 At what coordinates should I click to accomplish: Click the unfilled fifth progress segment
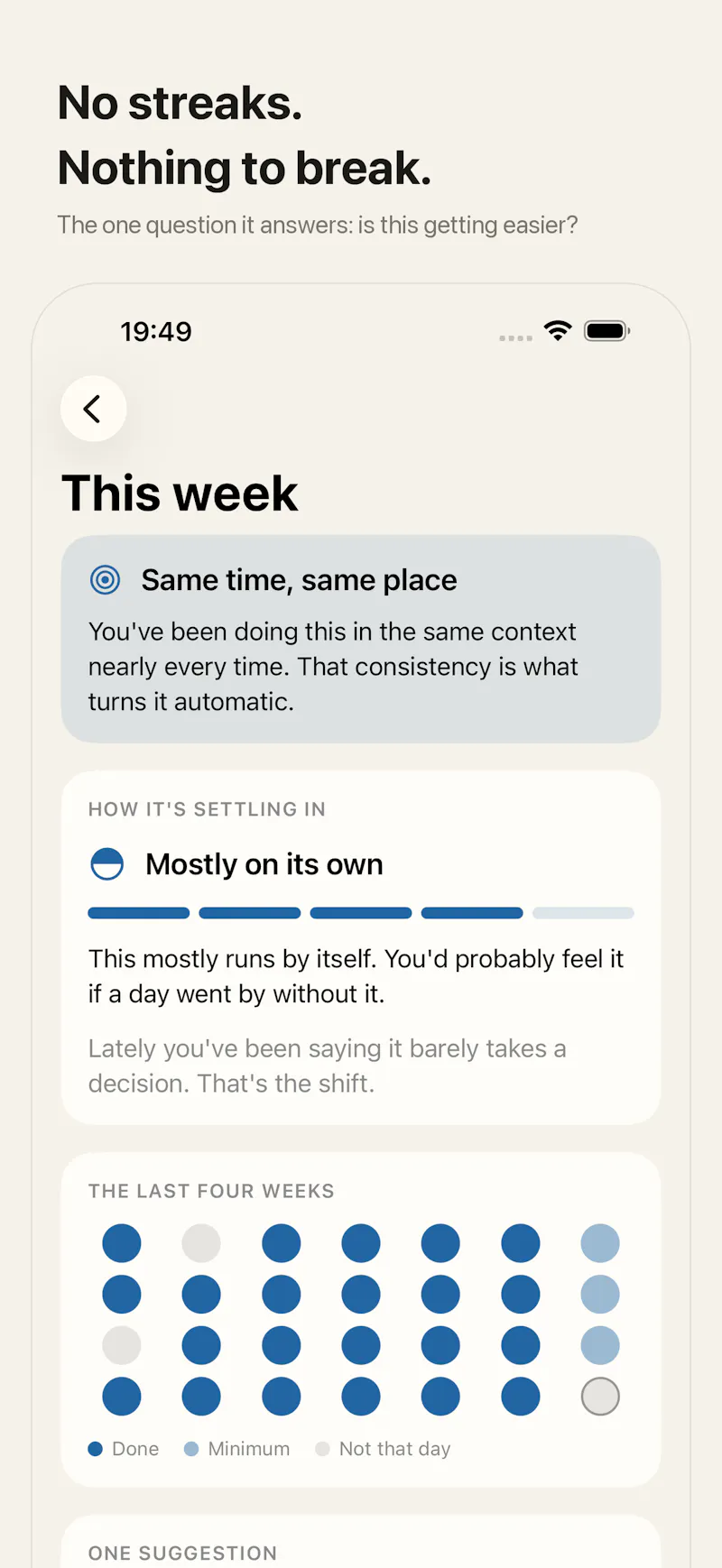[583, 913]
